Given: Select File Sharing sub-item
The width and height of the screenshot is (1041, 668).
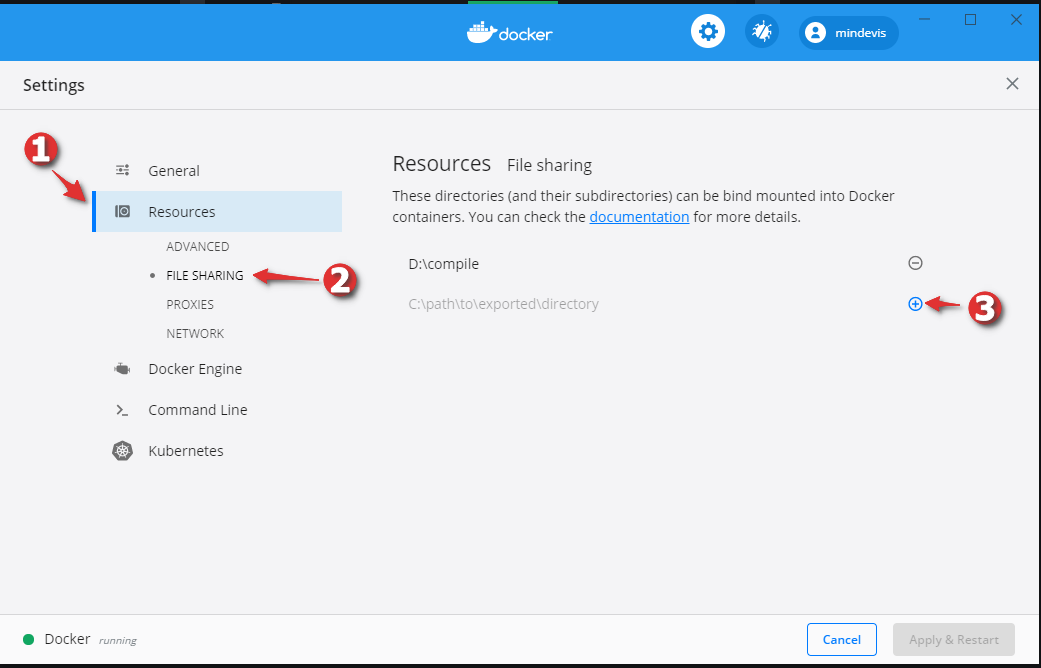Looking at the screenshot, I should [204, 276].
